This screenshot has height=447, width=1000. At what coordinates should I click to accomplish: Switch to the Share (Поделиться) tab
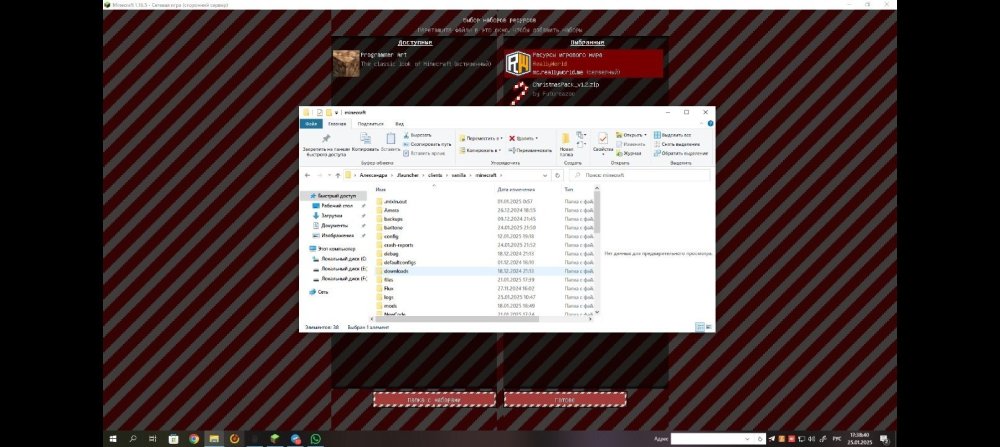[x=370, y=124]
